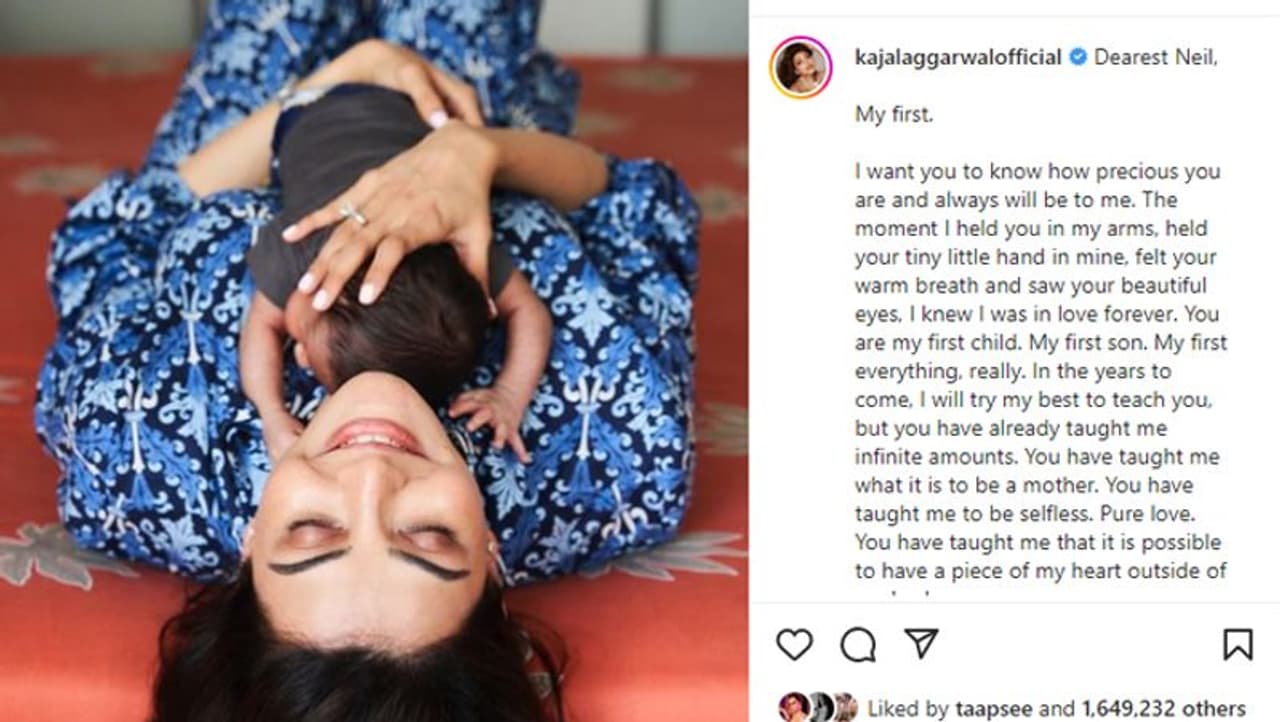Open kajalaggarwalofficial's story from the profile avatar
This screenshot has width=1280, height=722.
tap(801, 67)
